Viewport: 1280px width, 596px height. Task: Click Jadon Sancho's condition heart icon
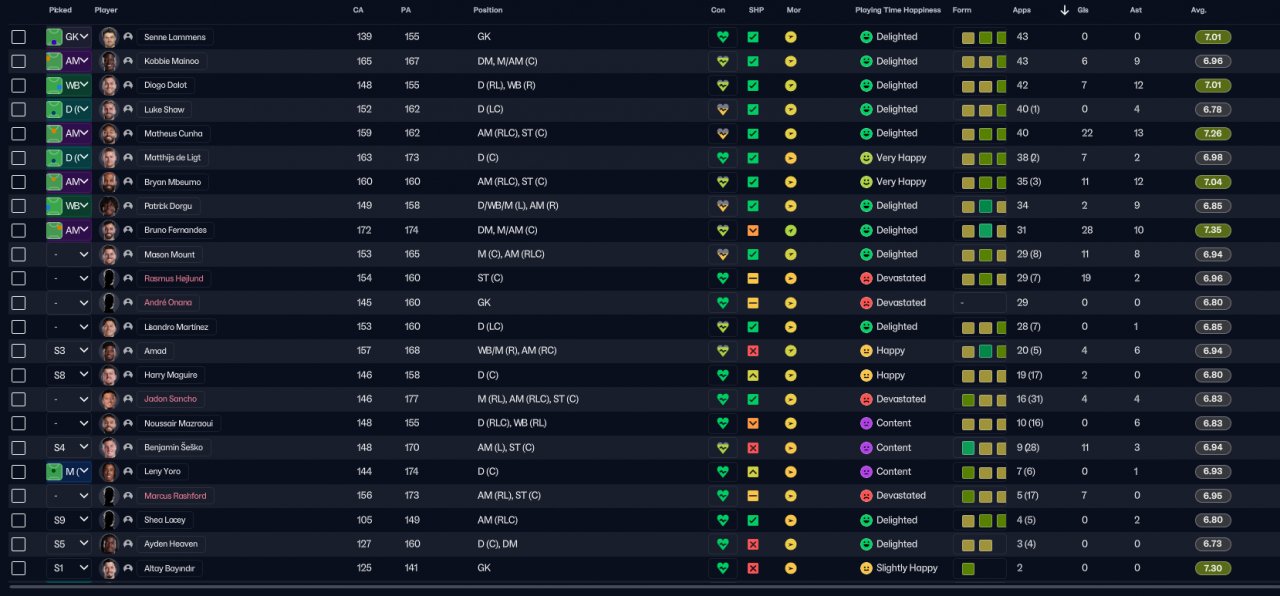click(x=722, y=399)
